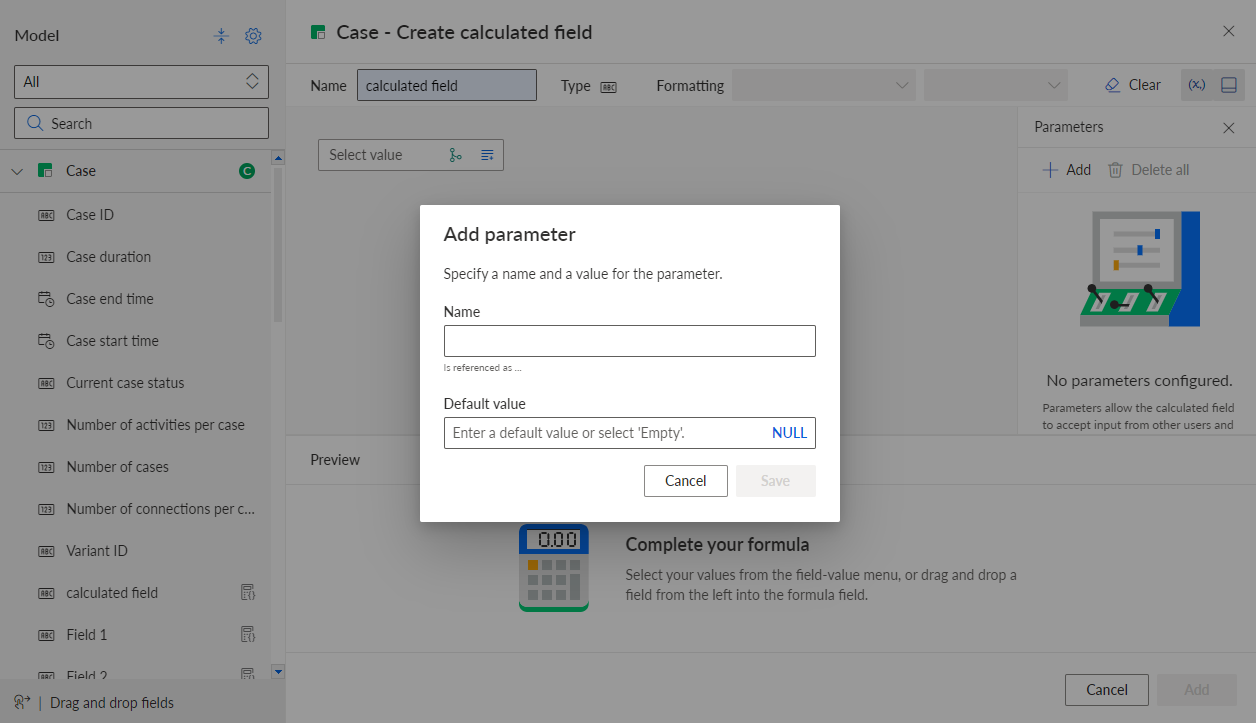Image resolution: width=1256 pixels, height=723 pixels.
Task: Click the datetime icon beside Case end time
Action: 46,299
